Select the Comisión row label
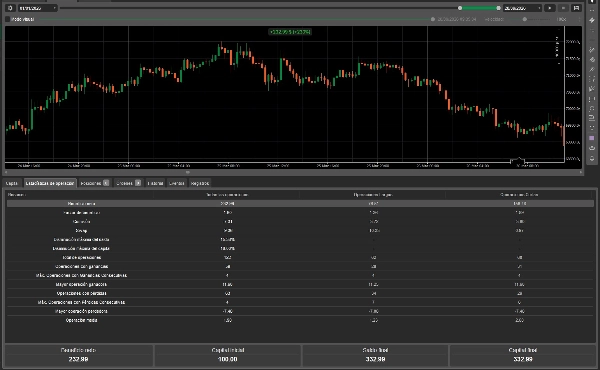 tap(81, 222)
